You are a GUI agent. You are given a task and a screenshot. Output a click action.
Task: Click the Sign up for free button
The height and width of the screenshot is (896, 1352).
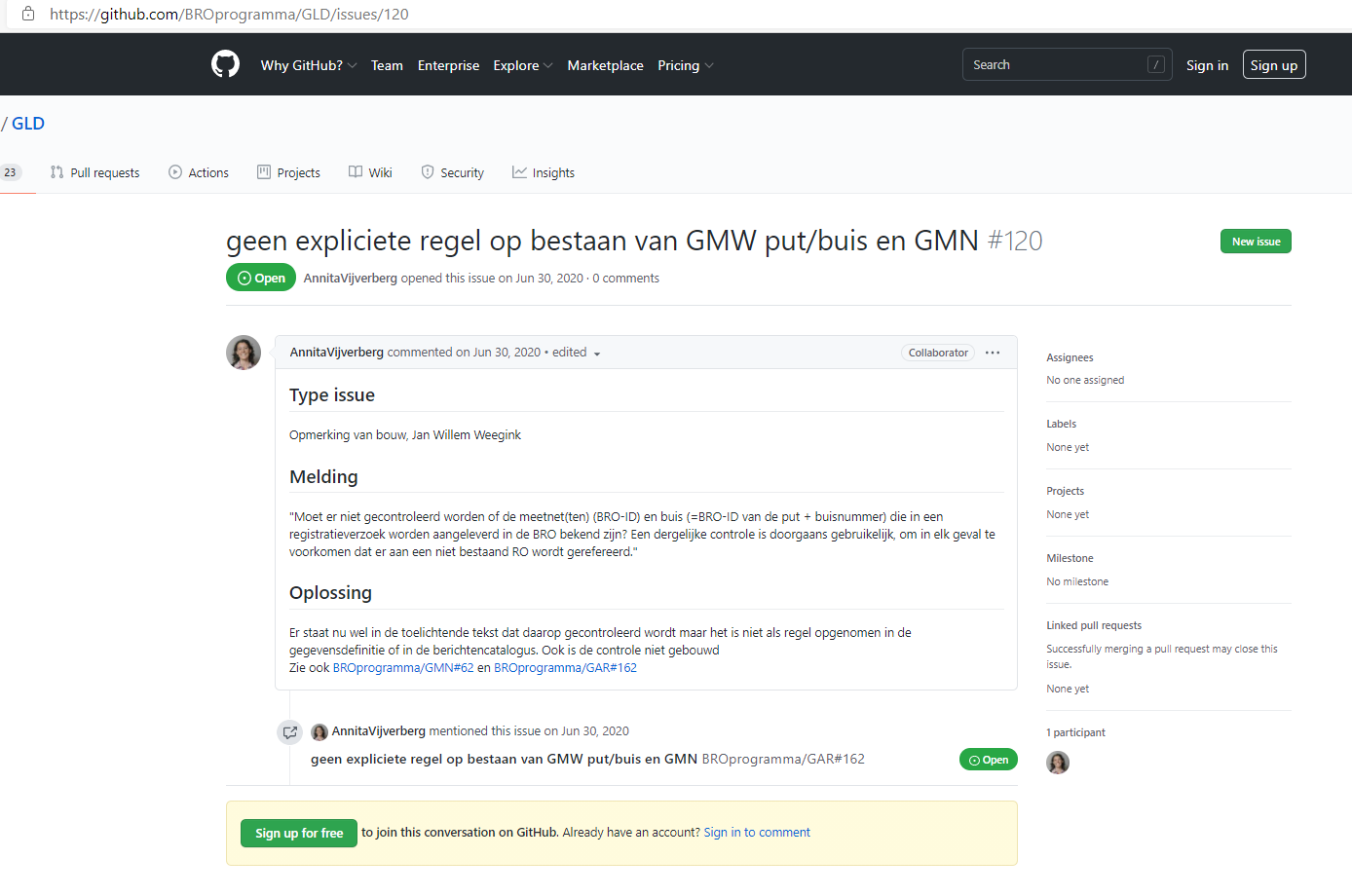pyautogui.click(x=299, y=833)
